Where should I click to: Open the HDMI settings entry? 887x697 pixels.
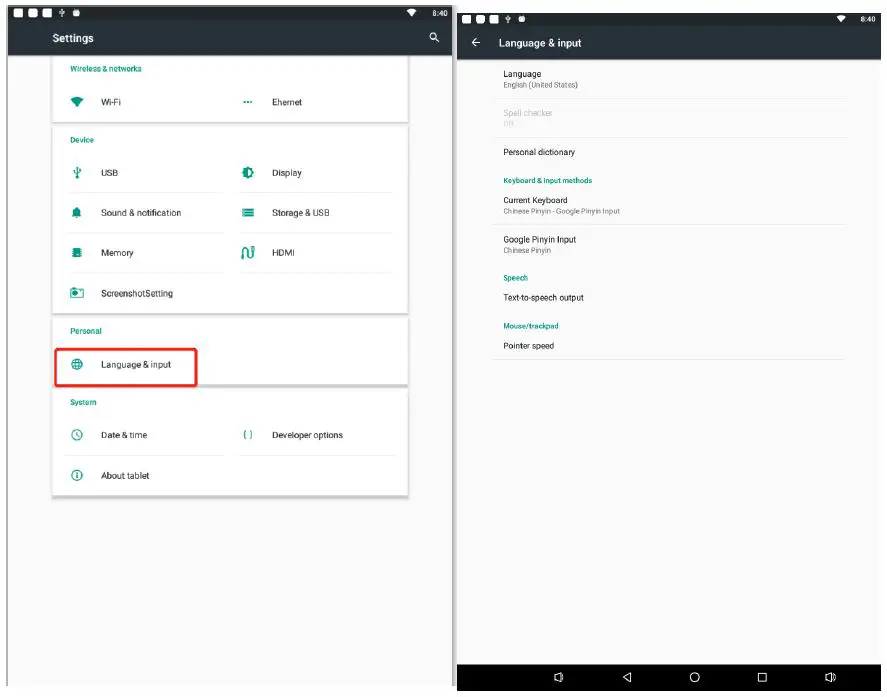pyautogui.click(x=315, y=253)
